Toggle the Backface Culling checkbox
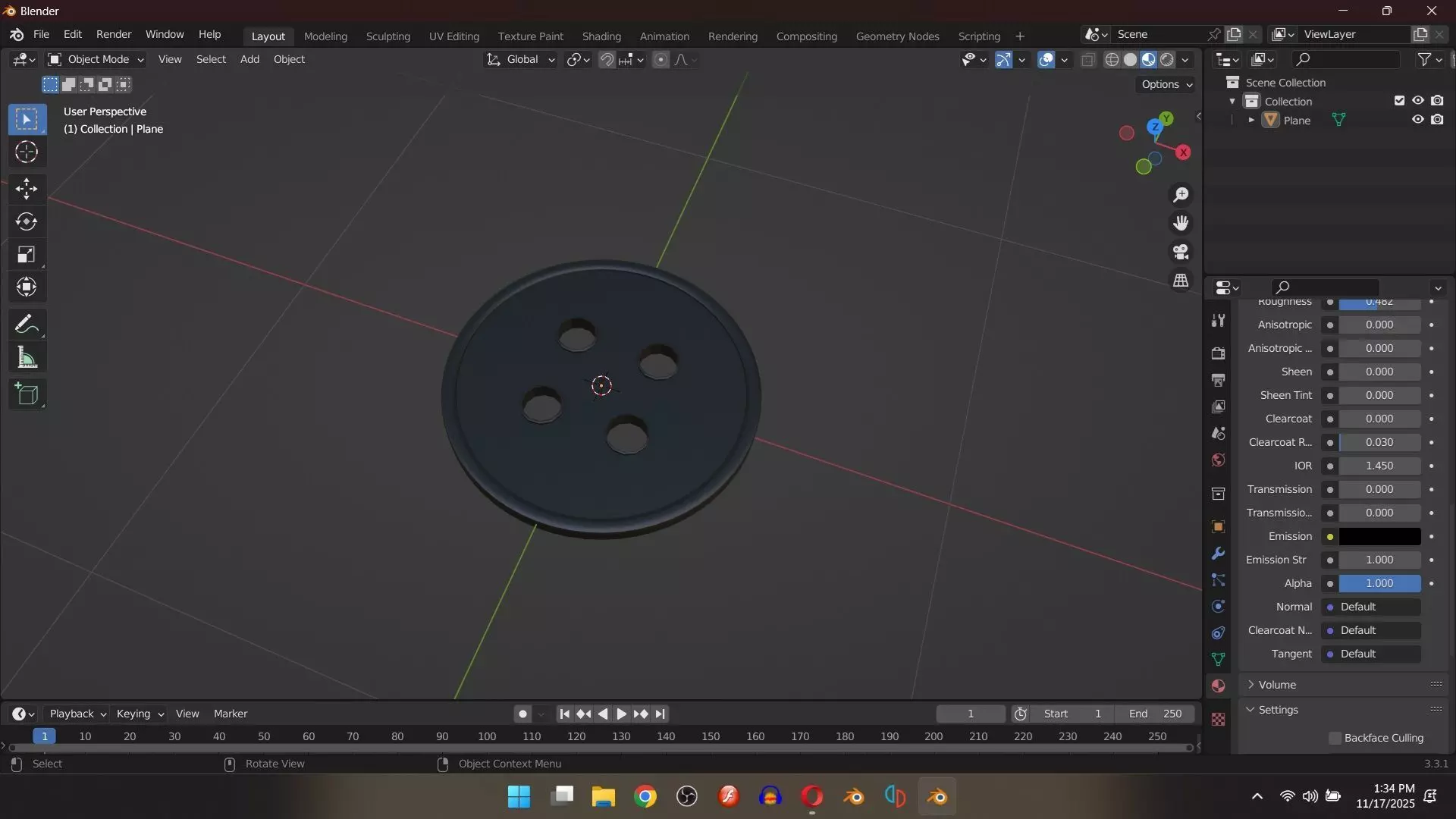 (x=1335, y=738)
